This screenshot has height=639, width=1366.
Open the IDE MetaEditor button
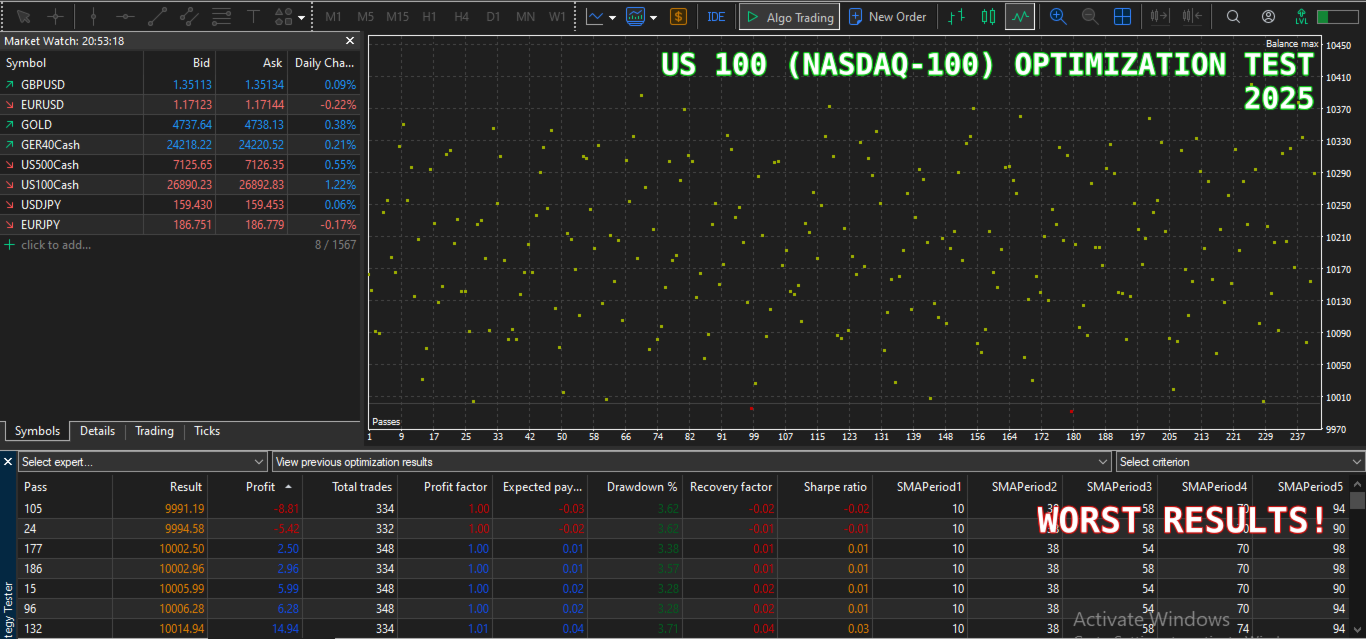pyautogui.click(x=716, y=17)
